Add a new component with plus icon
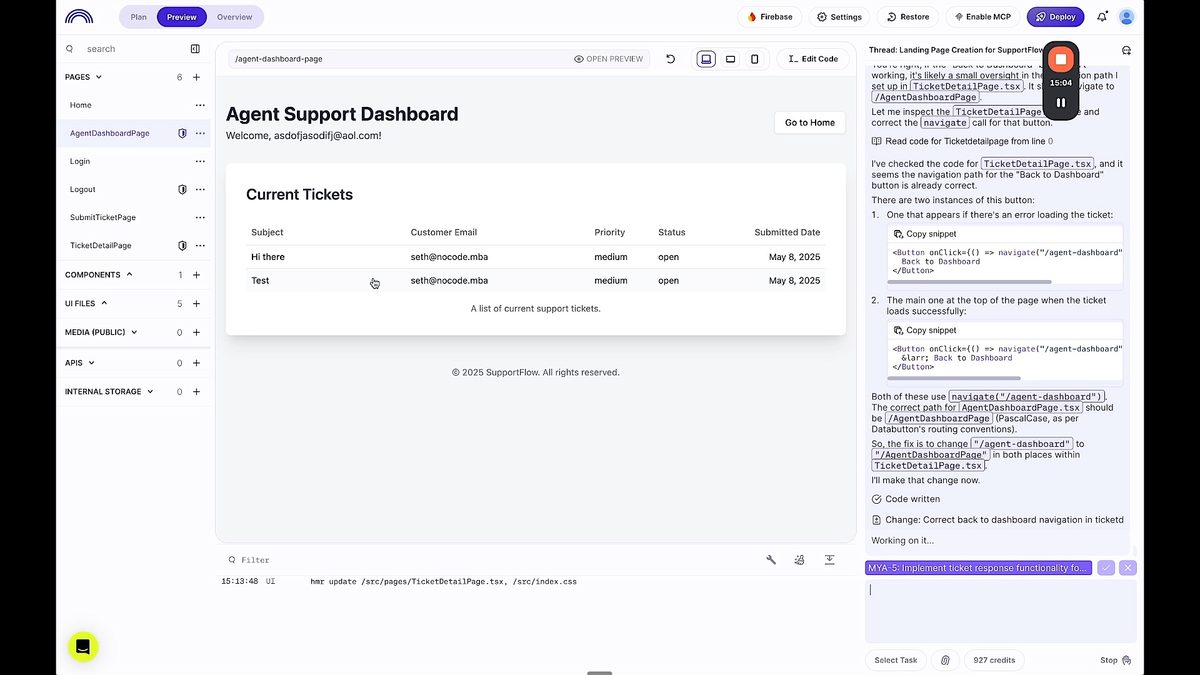 [x=196, y=275]
